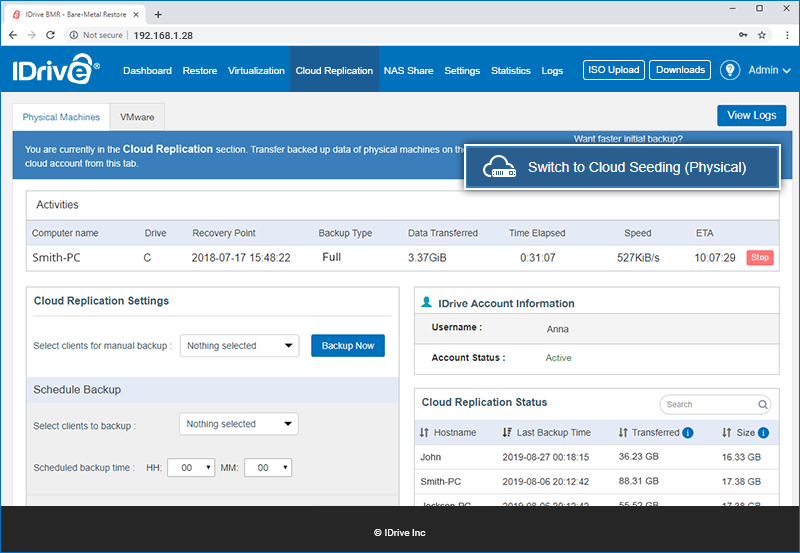Viewport: 800px width, 553px height.
Task: Open the help lightbulb icon
Action: coord(730,70)
